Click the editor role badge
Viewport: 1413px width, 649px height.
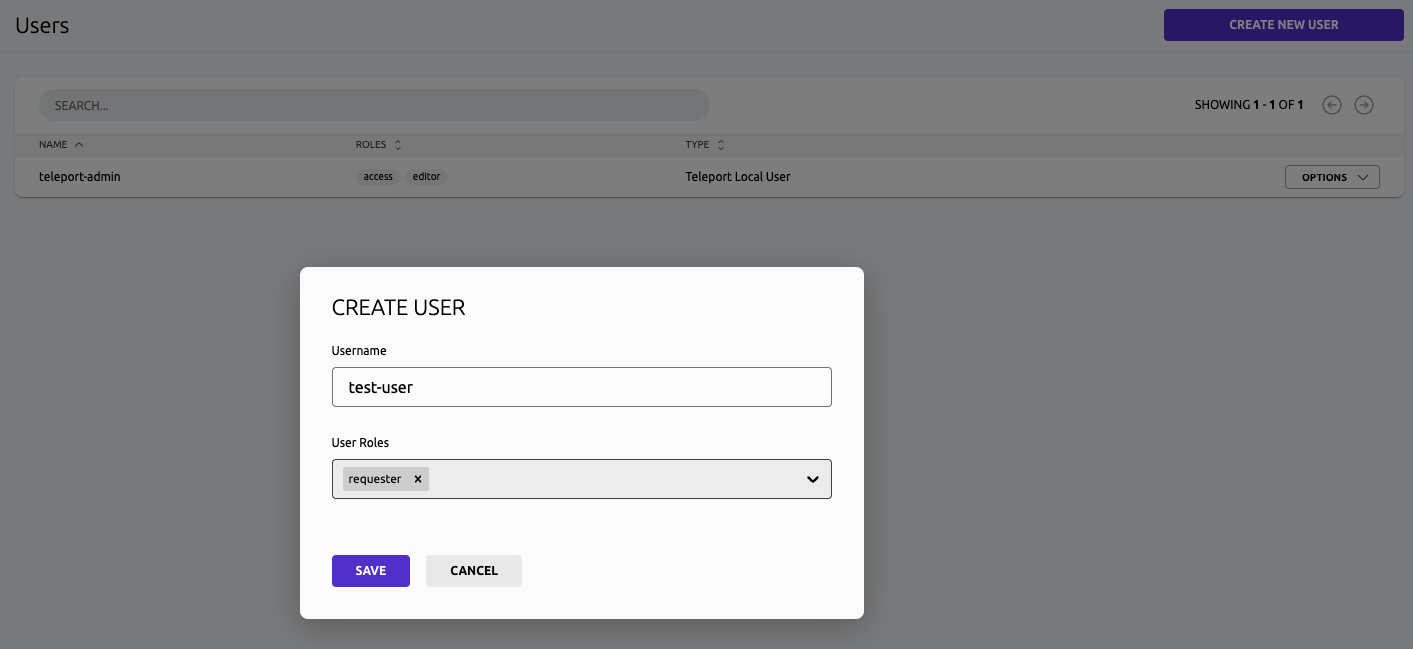tap(426, 176)
